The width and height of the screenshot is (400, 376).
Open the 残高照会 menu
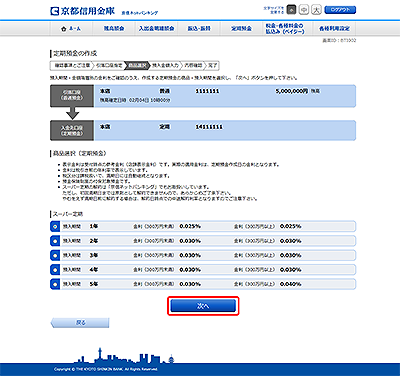(x=114, y=29)
